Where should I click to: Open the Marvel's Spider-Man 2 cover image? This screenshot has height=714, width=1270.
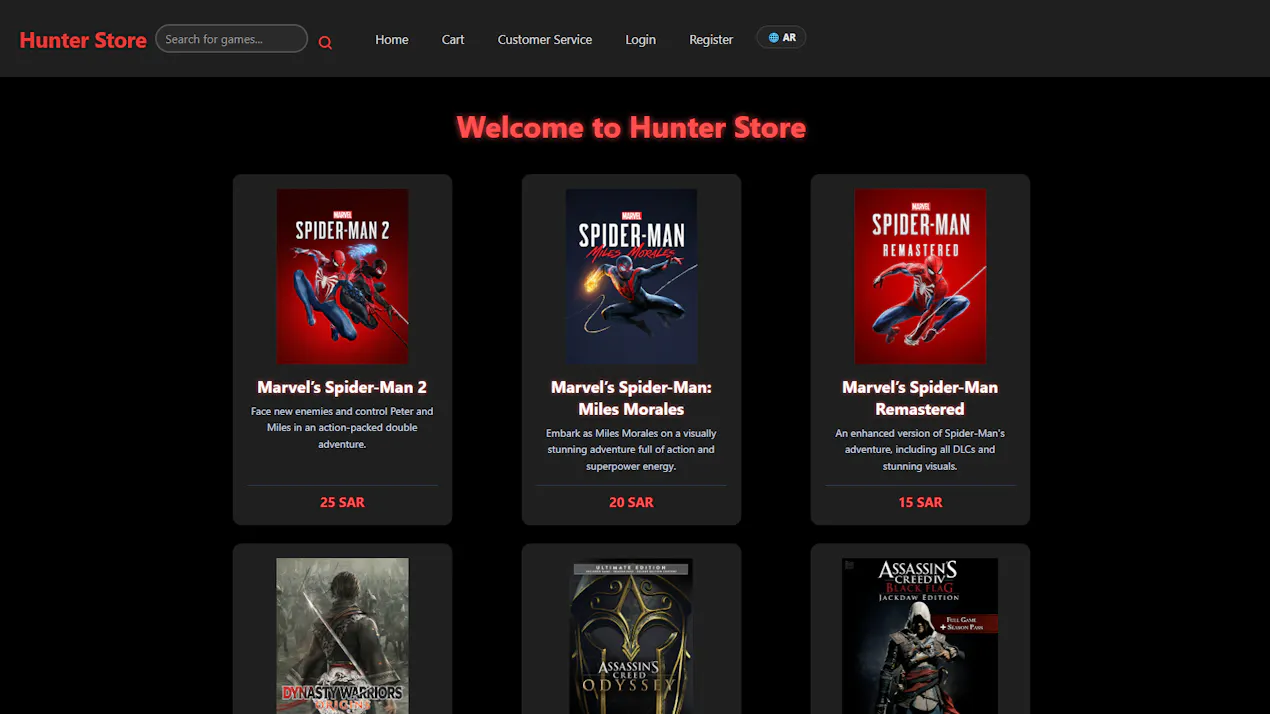pyautogui.click(x=342, y=276)
